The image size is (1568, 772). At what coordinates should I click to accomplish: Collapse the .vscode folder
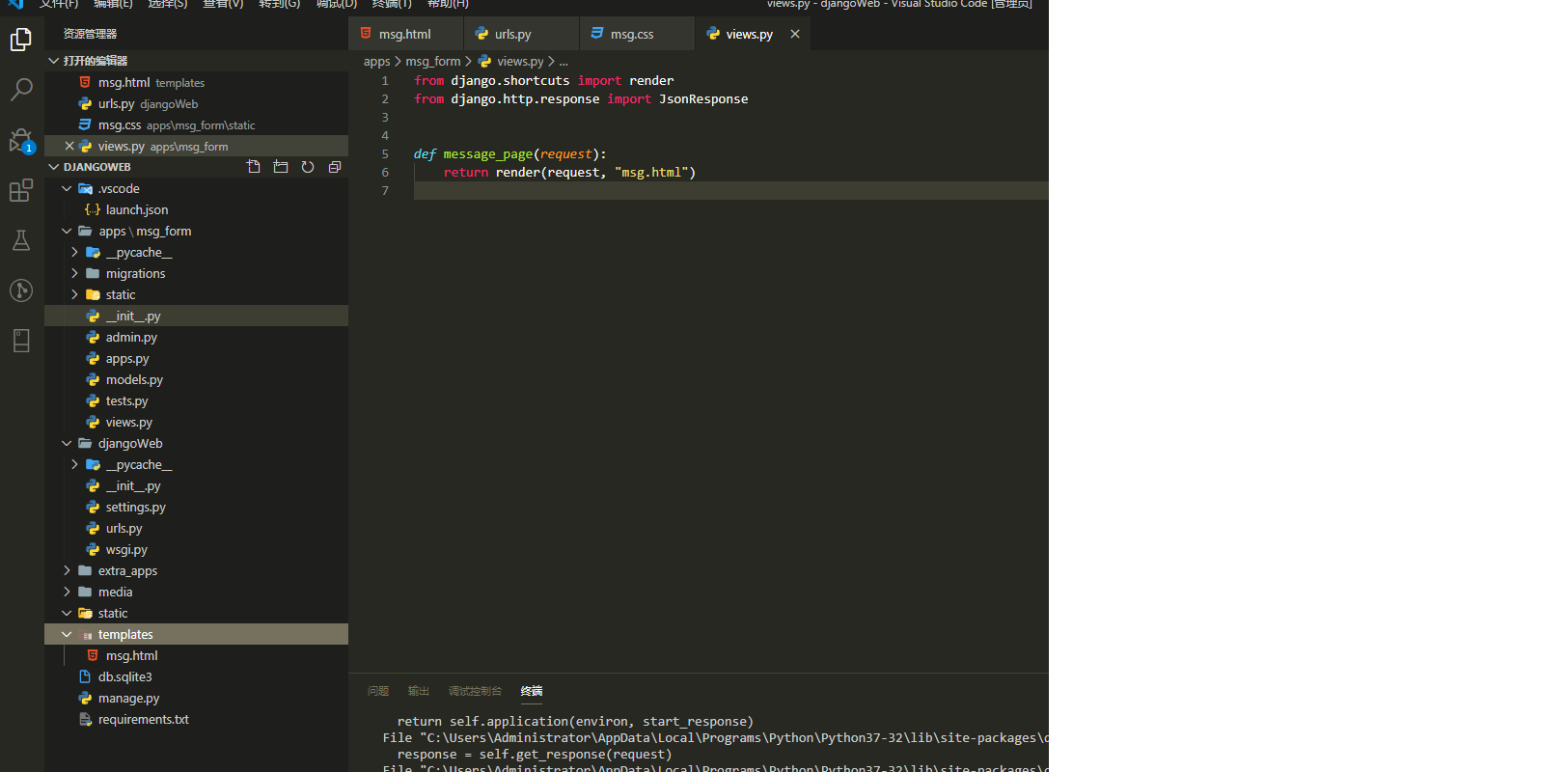point(196,188)
